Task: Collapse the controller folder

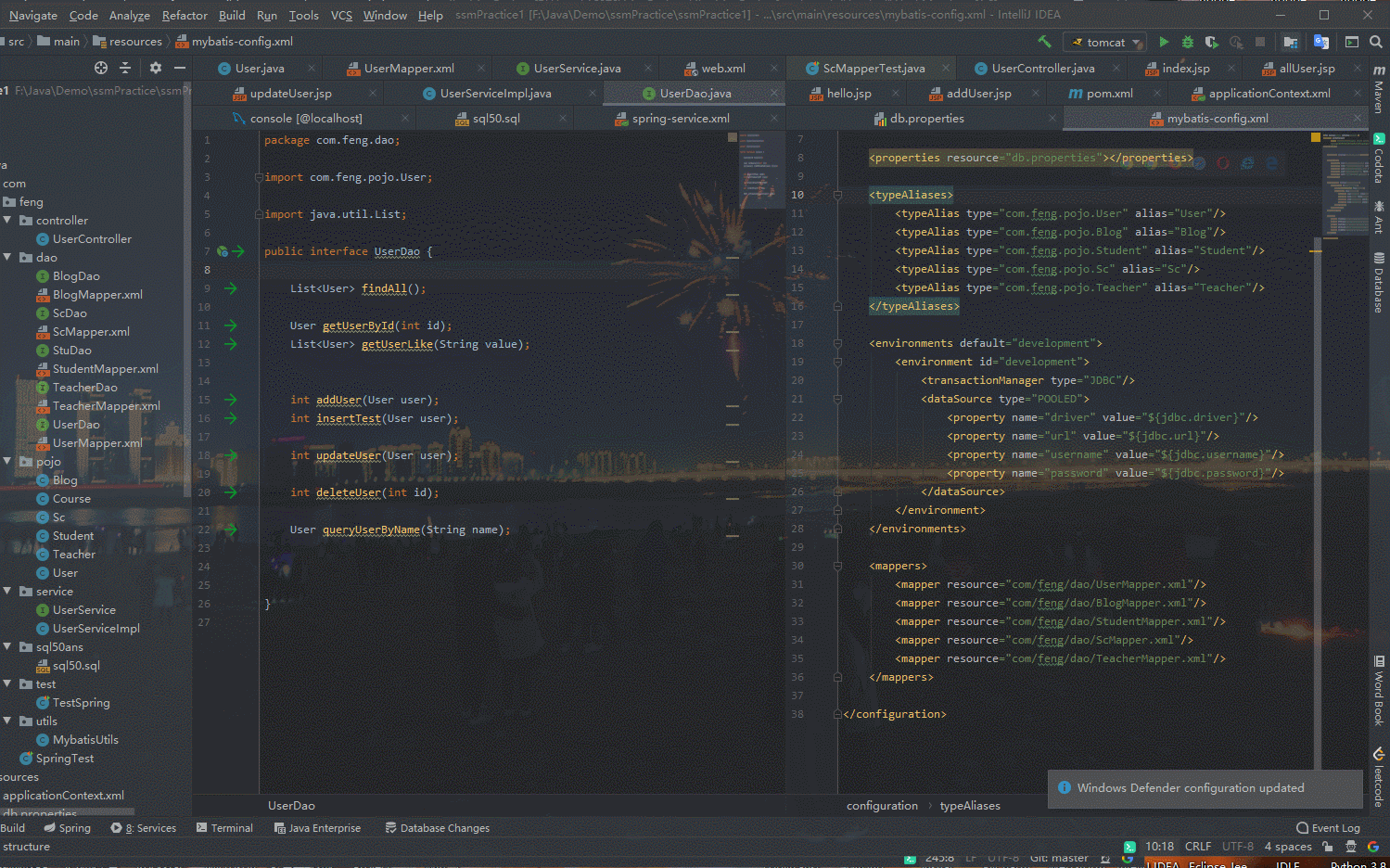Action: coord(7,220)
